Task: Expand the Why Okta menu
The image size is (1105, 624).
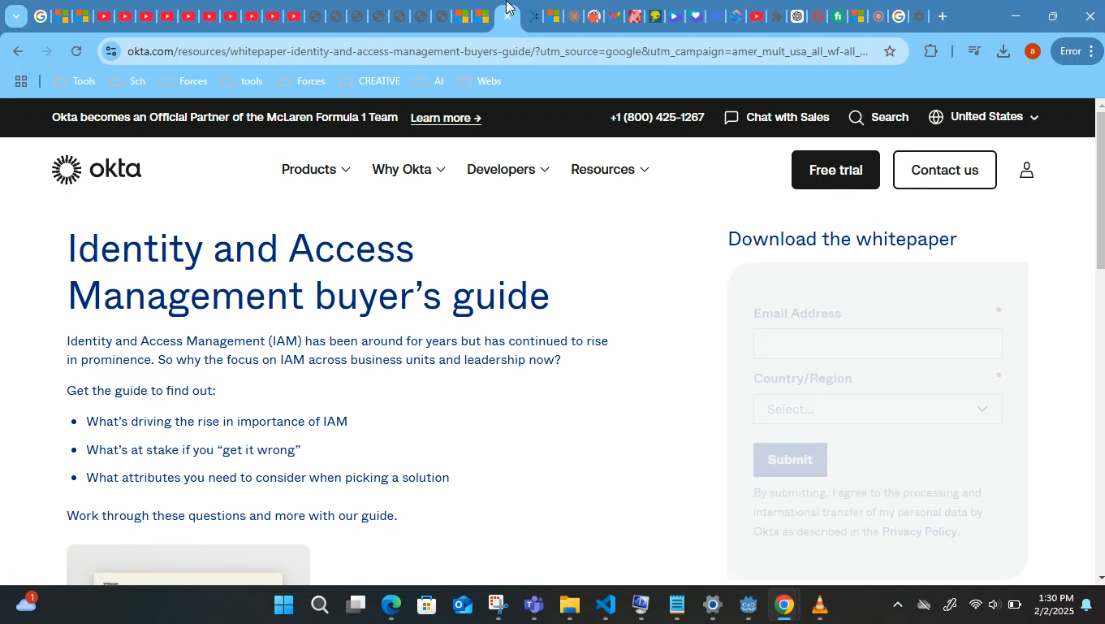Action: pyautogui.click(x=409, y=170)
